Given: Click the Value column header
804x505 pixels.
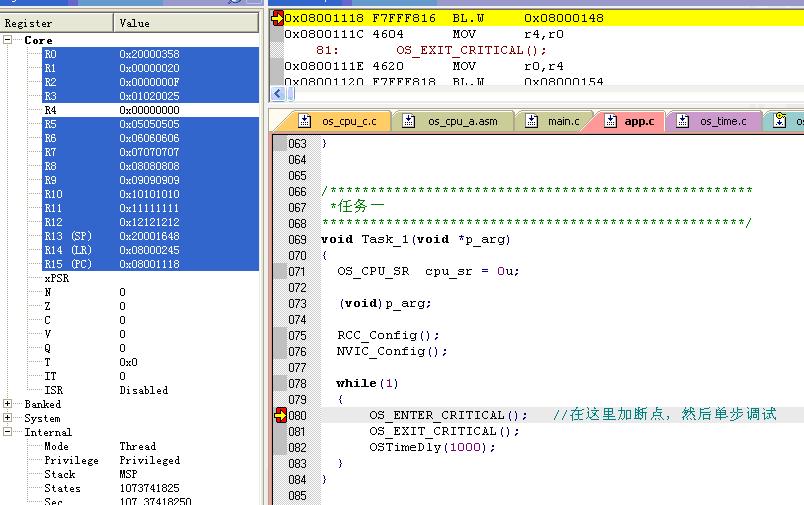Looking at the screenshot, I should (186, 23).
